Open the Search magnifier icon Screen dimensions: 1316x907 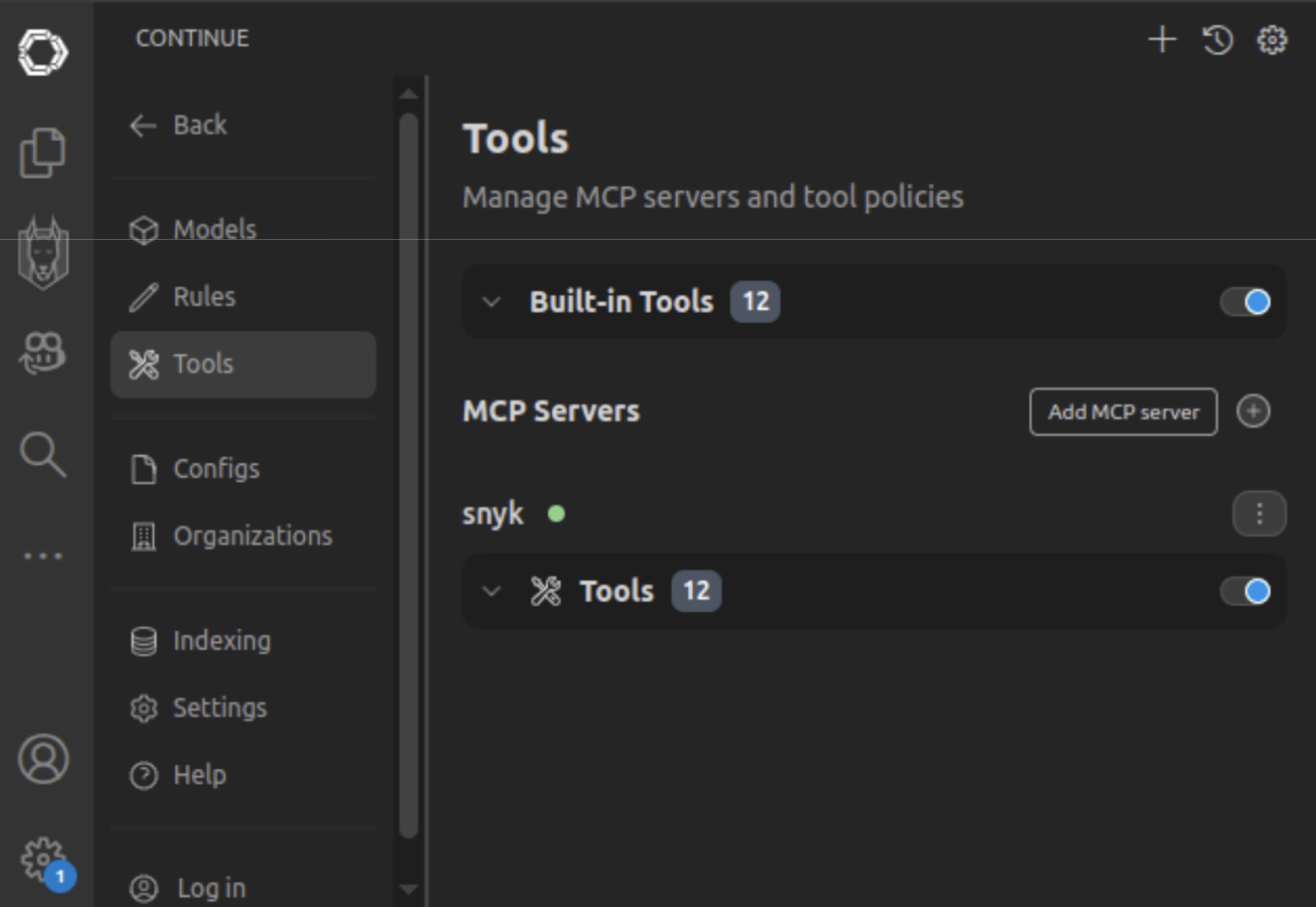tap(43, 454)
